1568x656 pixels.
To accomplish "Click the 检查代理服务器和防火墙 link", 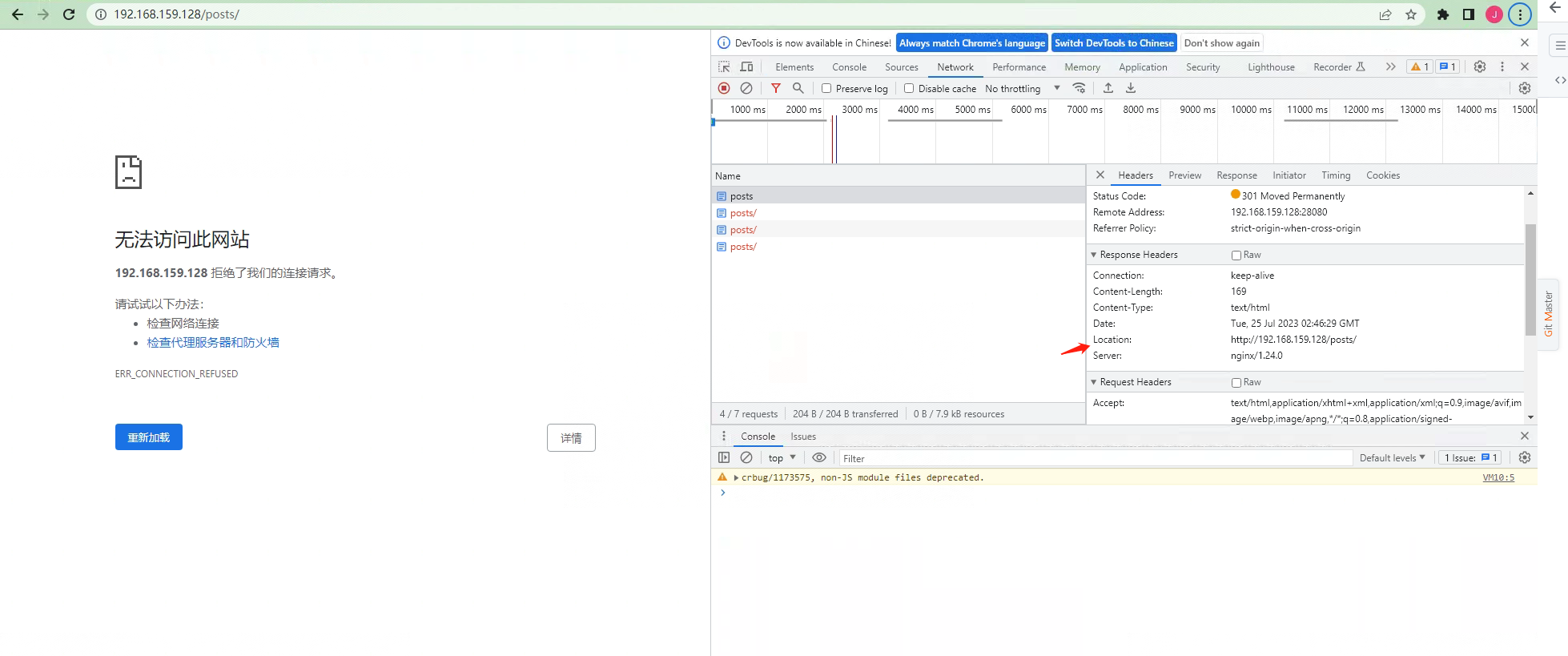I will [x=213, y=343].
